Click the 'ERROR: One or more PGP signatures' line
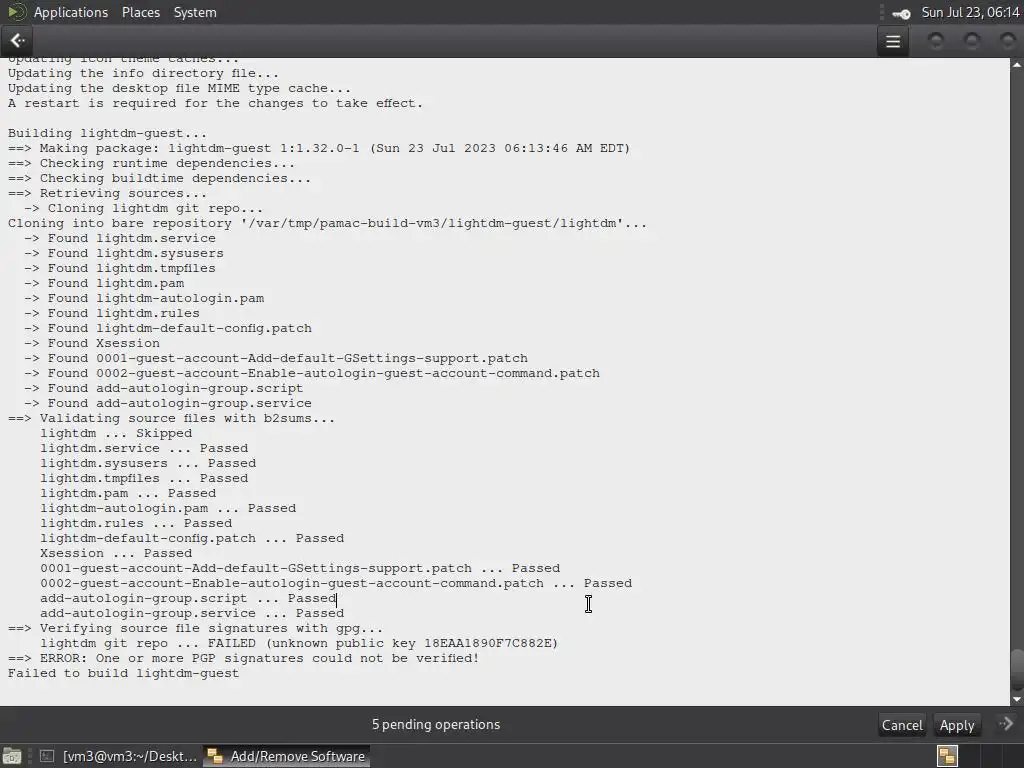This screenshot has width=1024, height=768. pos(244,658)
